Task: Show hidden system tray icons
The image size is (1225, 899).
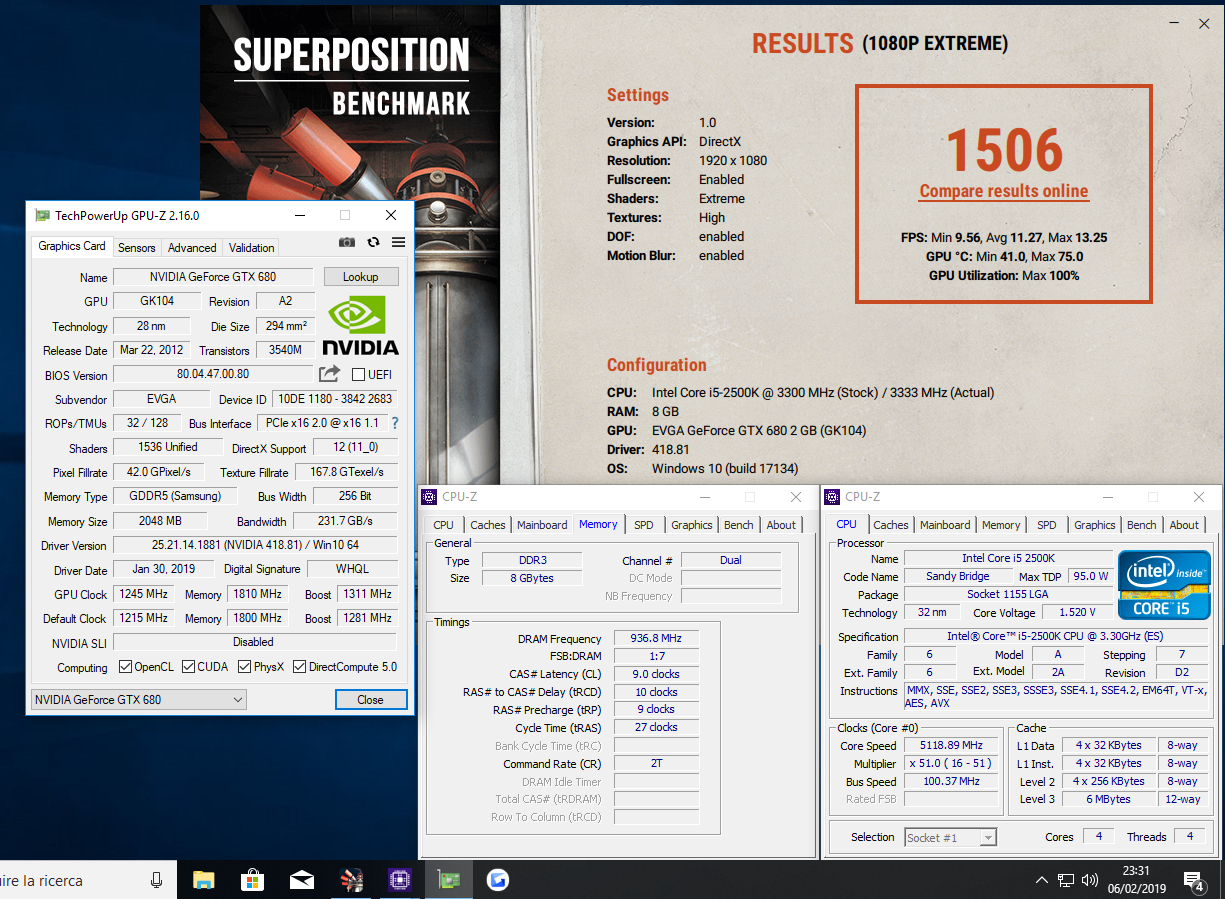Action: pyautogui.click(x=1042, y=880)
